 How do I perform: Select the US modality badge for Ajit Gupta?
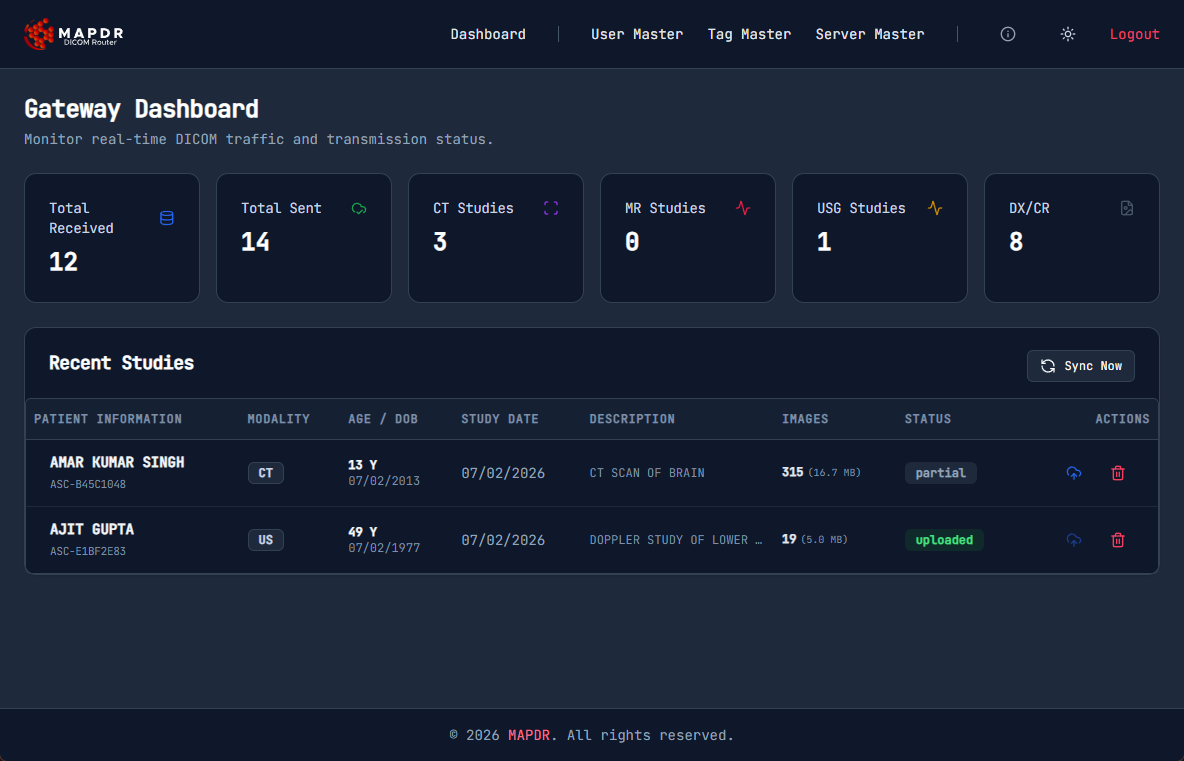266,539
